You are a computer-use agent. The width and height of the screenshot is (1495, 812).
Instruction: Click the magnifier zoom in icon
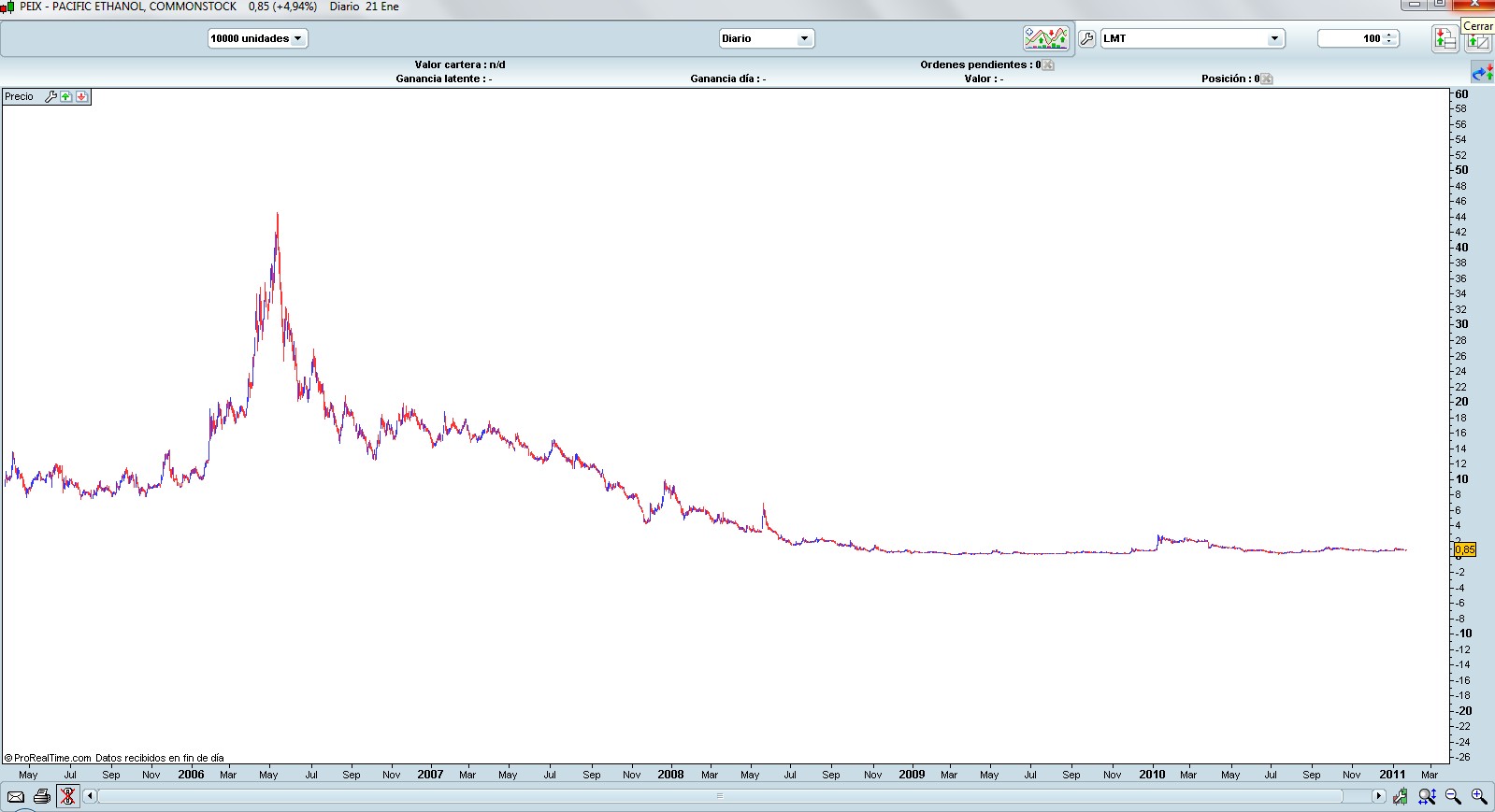point(1479,796)
